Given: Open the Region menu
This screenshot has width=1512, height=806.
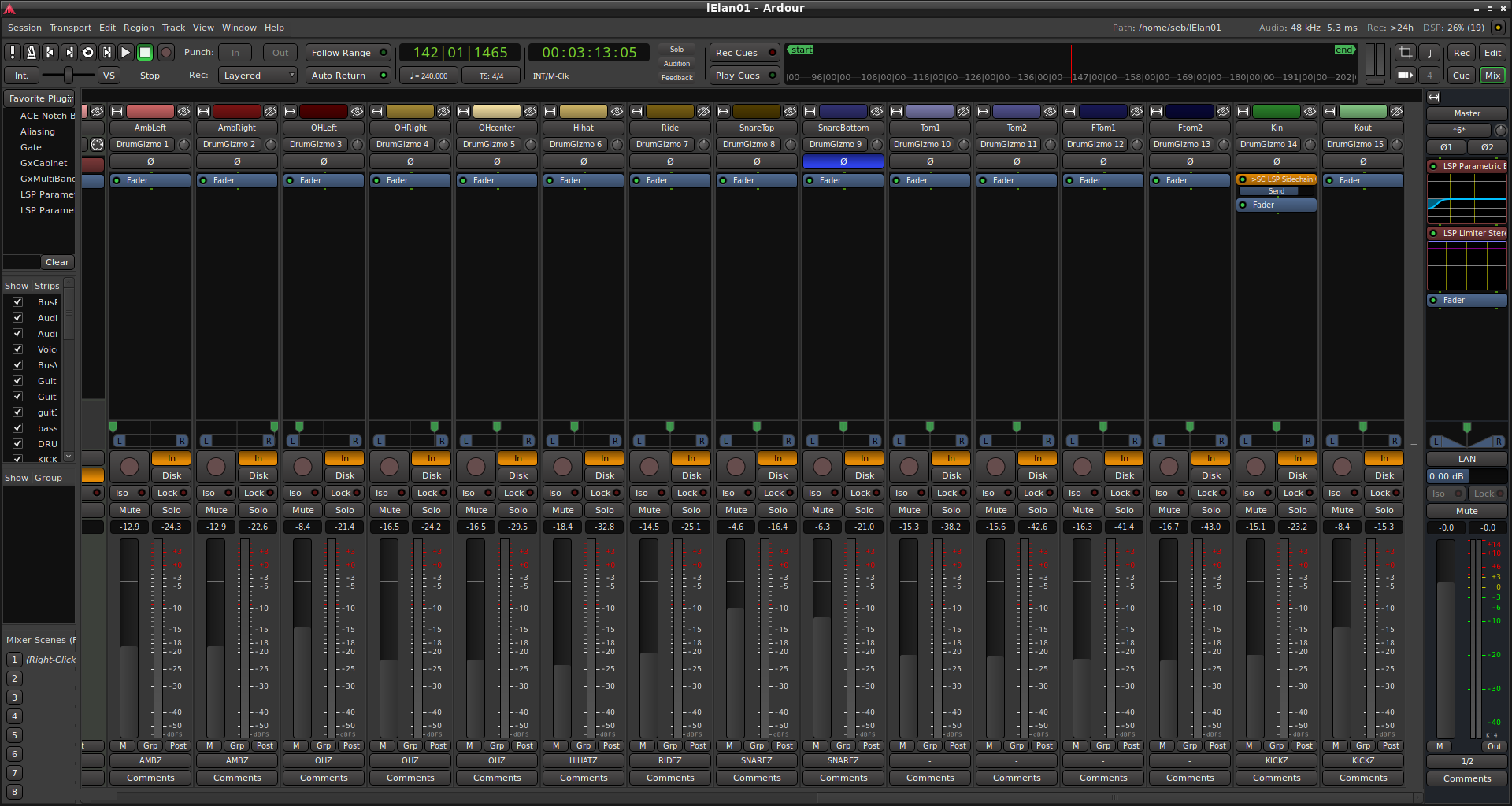Looking at the screenshot, I should [139, 28].
